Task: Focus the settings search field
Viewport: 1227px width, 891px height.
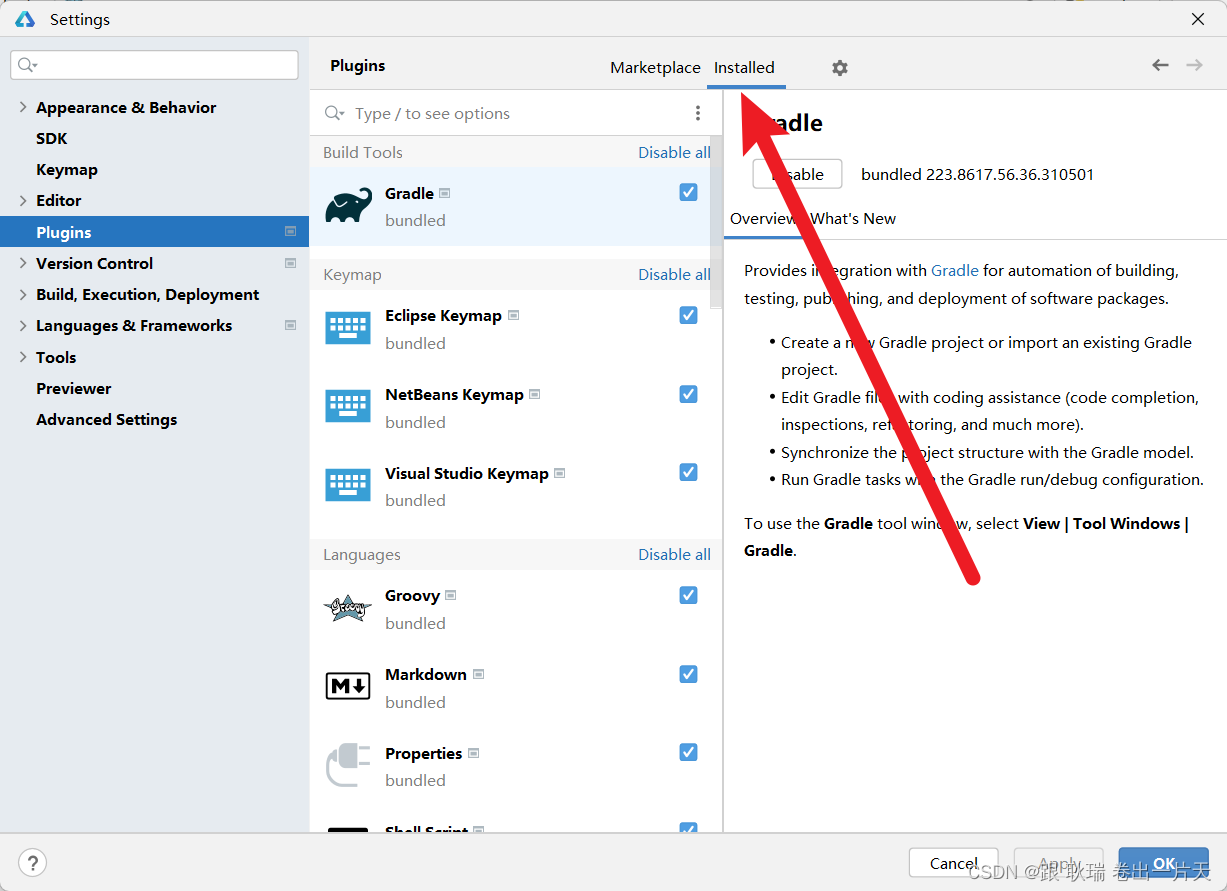Action: [155, 65]
